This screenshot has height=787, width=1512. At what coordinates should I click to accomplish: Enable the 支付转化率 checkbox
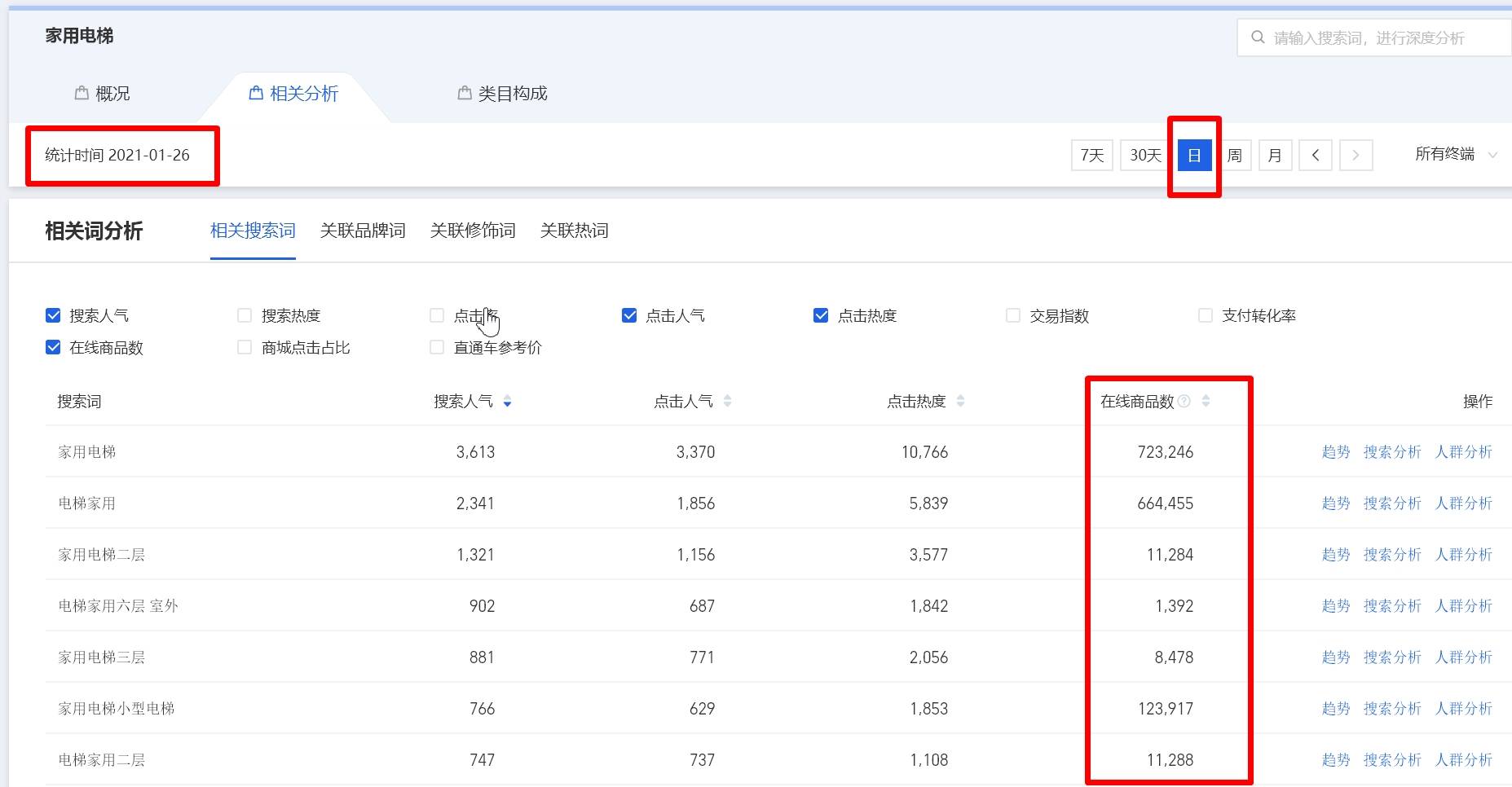1205,315
